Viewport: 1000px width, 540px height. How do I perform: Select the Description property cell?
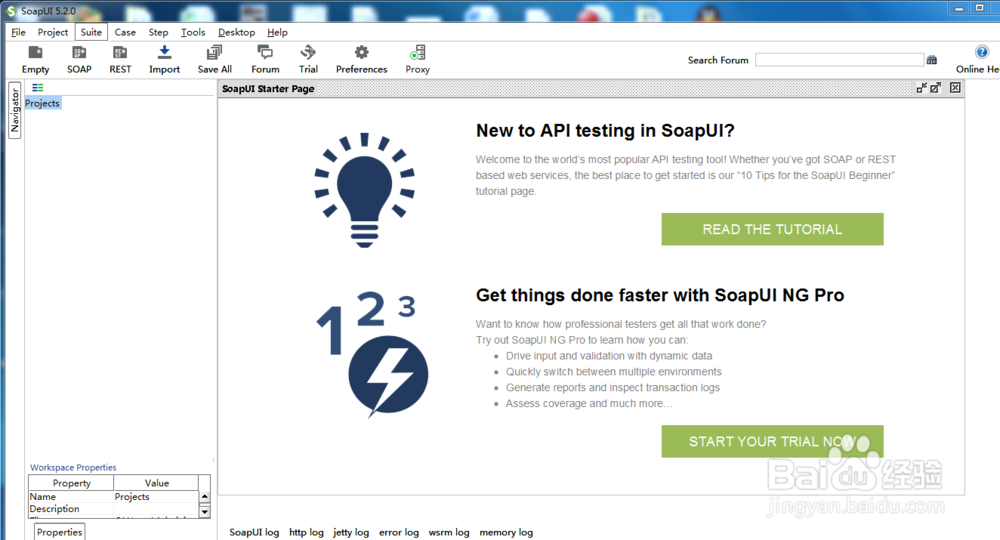(71, 509)
